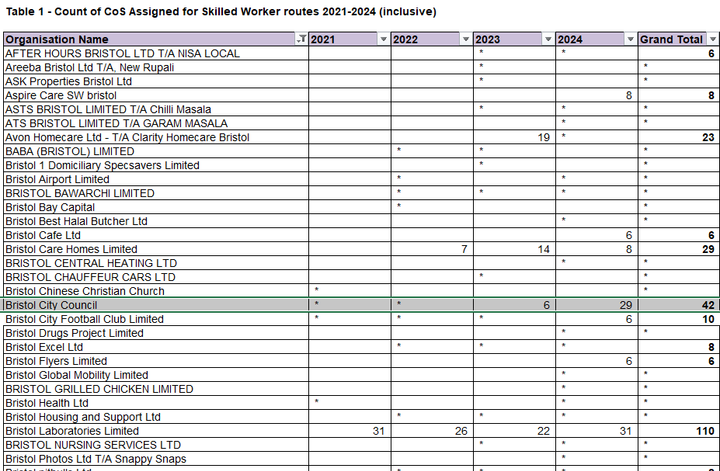
Task: Select the Bristol Airport Limited cell
Action: tap(156, 179)
